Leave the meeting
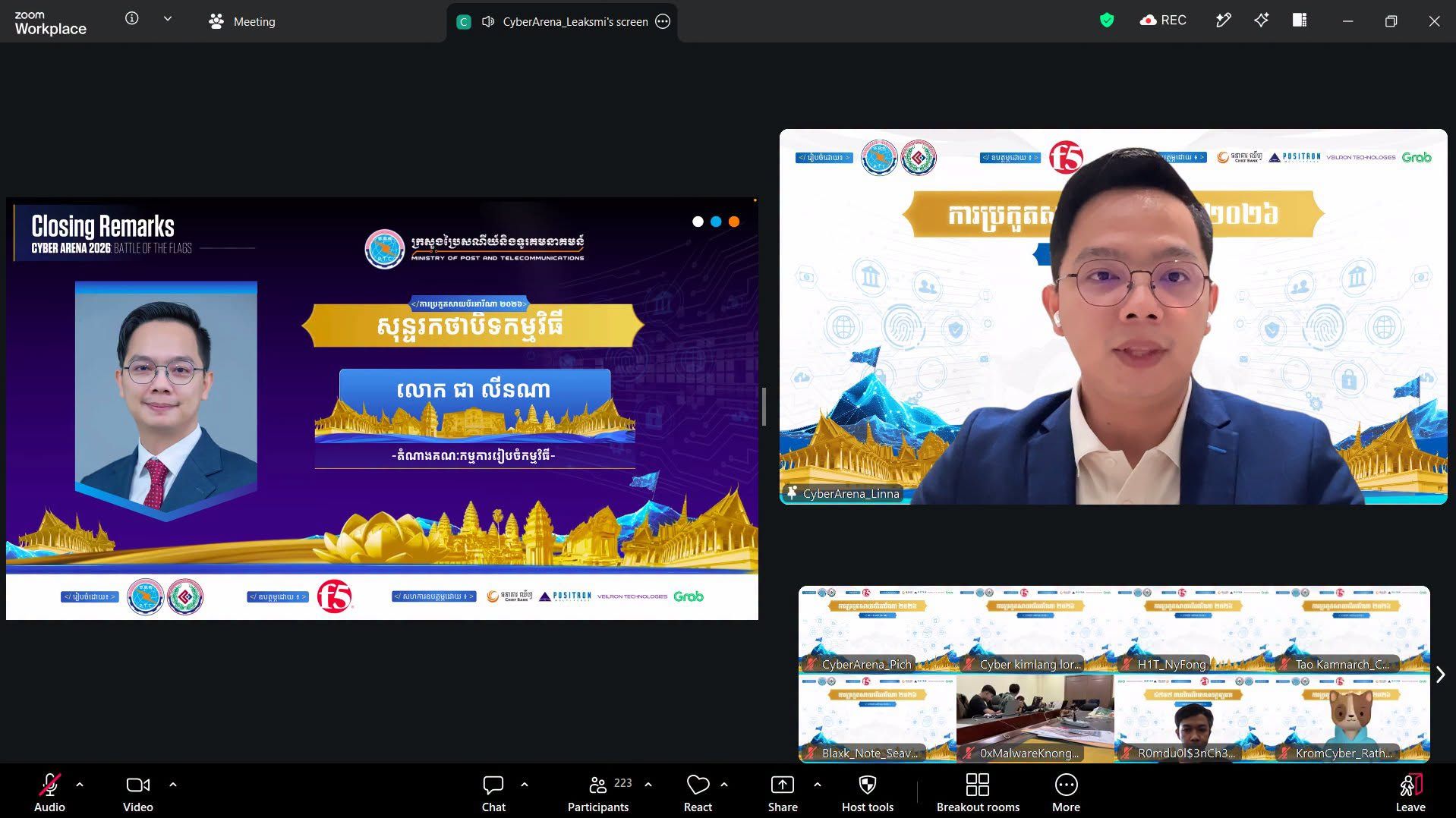This screenshot has height=818, width=1456. [x=1410, y=793]
